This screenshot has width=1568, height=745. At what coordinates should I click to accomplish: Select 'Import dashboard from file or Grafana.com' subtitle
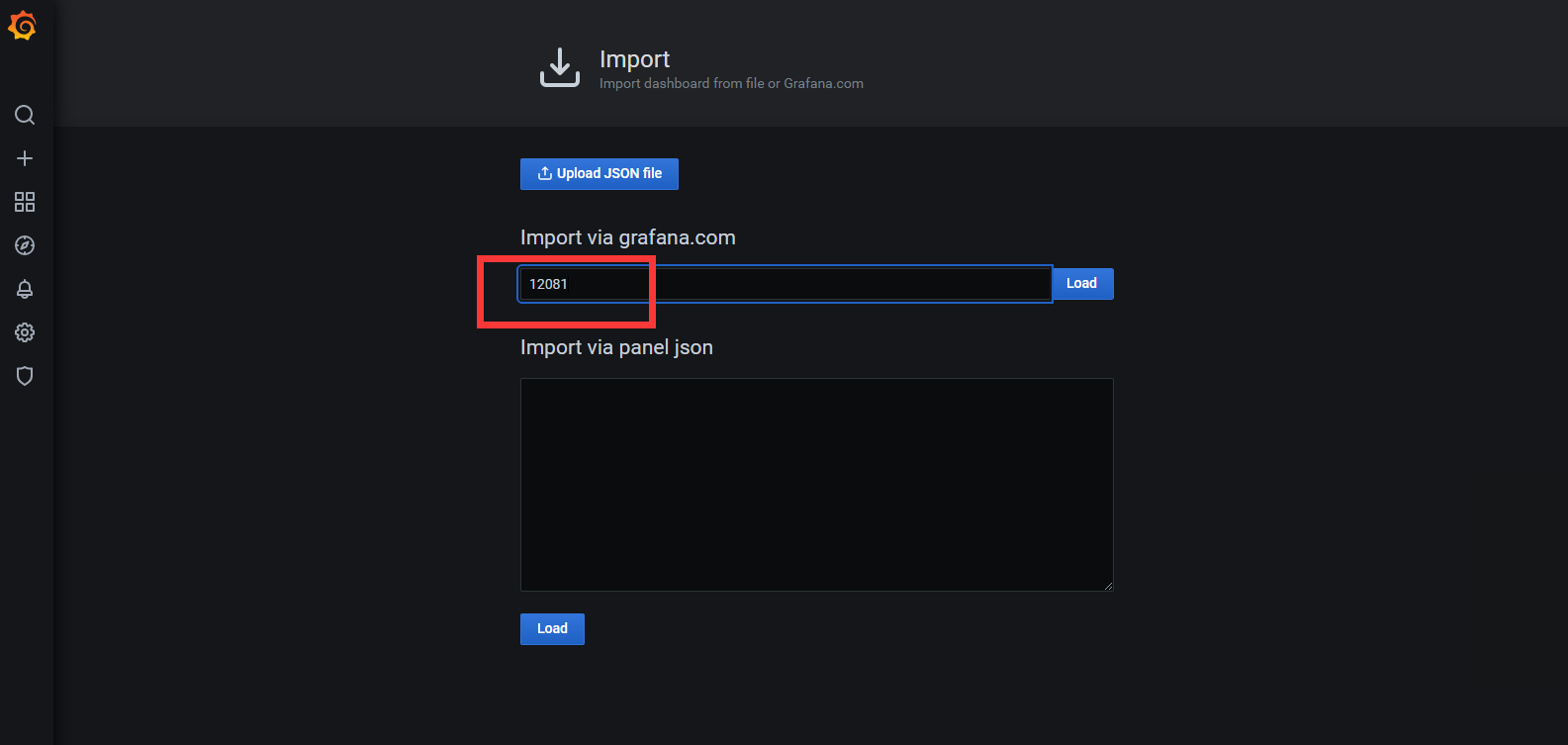pos(731,83)
